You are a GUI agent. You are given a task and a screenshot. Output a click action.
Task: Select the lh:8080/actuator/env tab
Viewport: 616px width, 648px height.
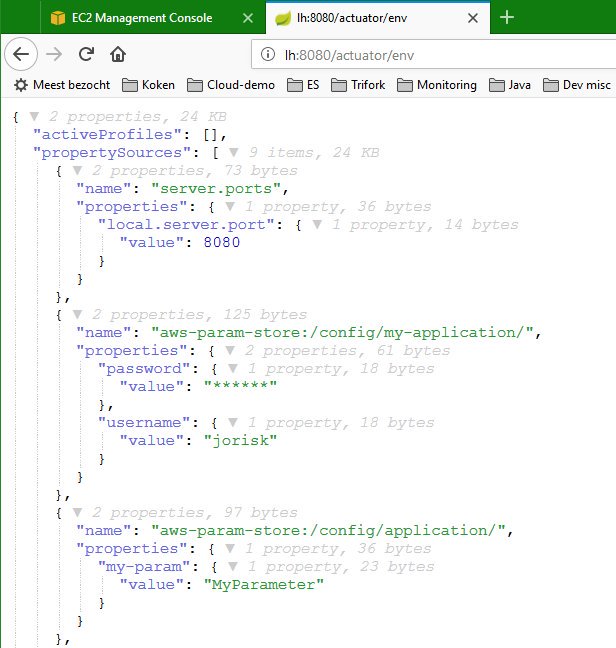click(378, 18)
